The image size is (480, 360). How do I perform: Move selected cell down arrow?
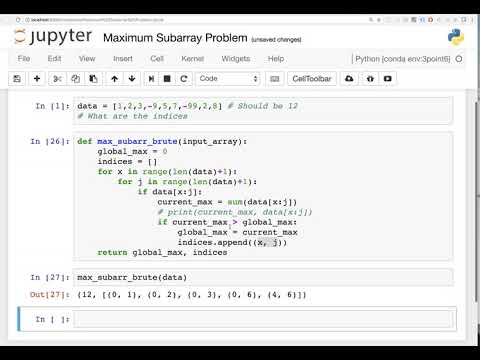pyautogui.click(x=132, y=79)
